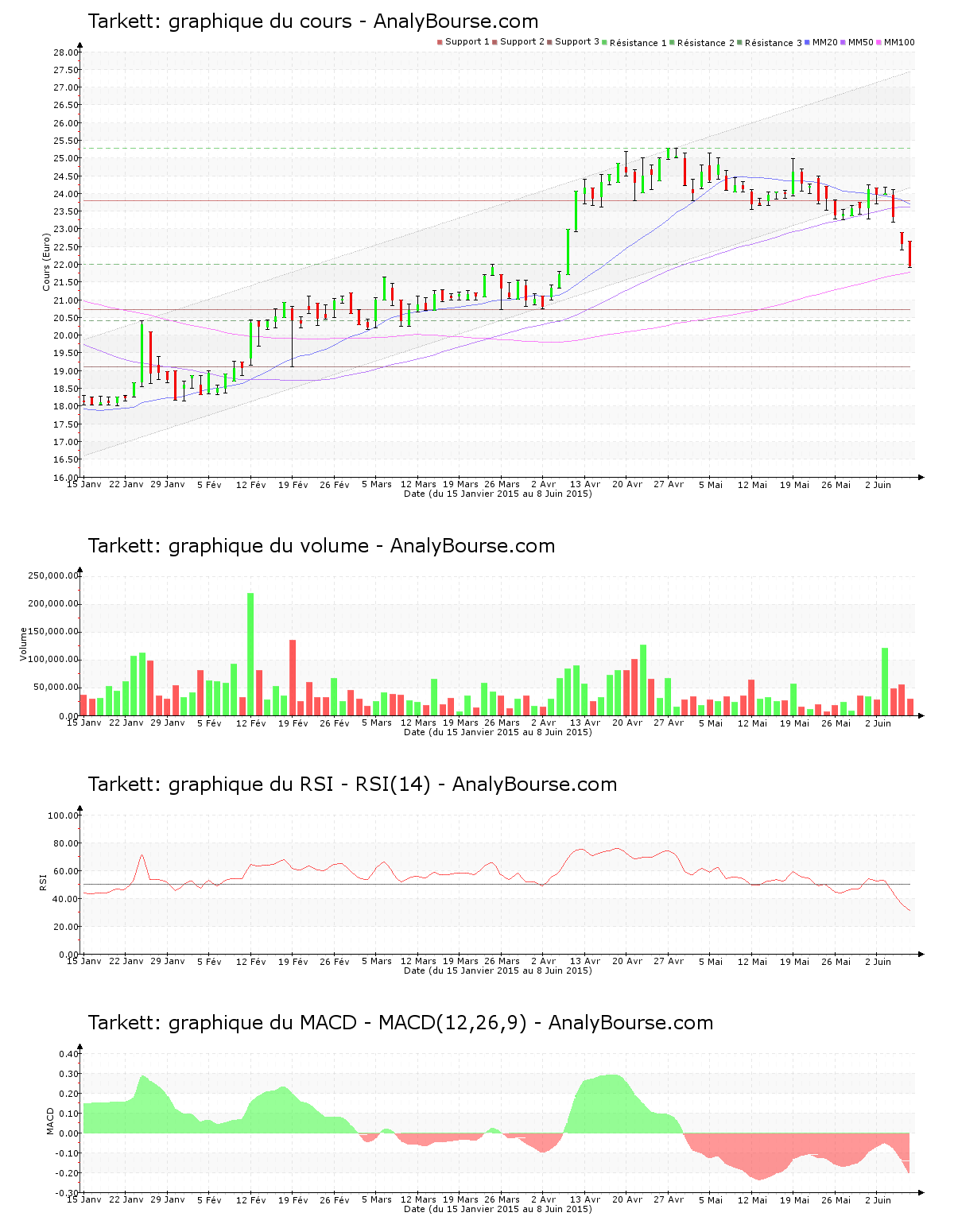The width and height of the screenshot is (954, 1232).
Task: Click the 'RSI' vertical axis label
Action: (x=43, y=881)
